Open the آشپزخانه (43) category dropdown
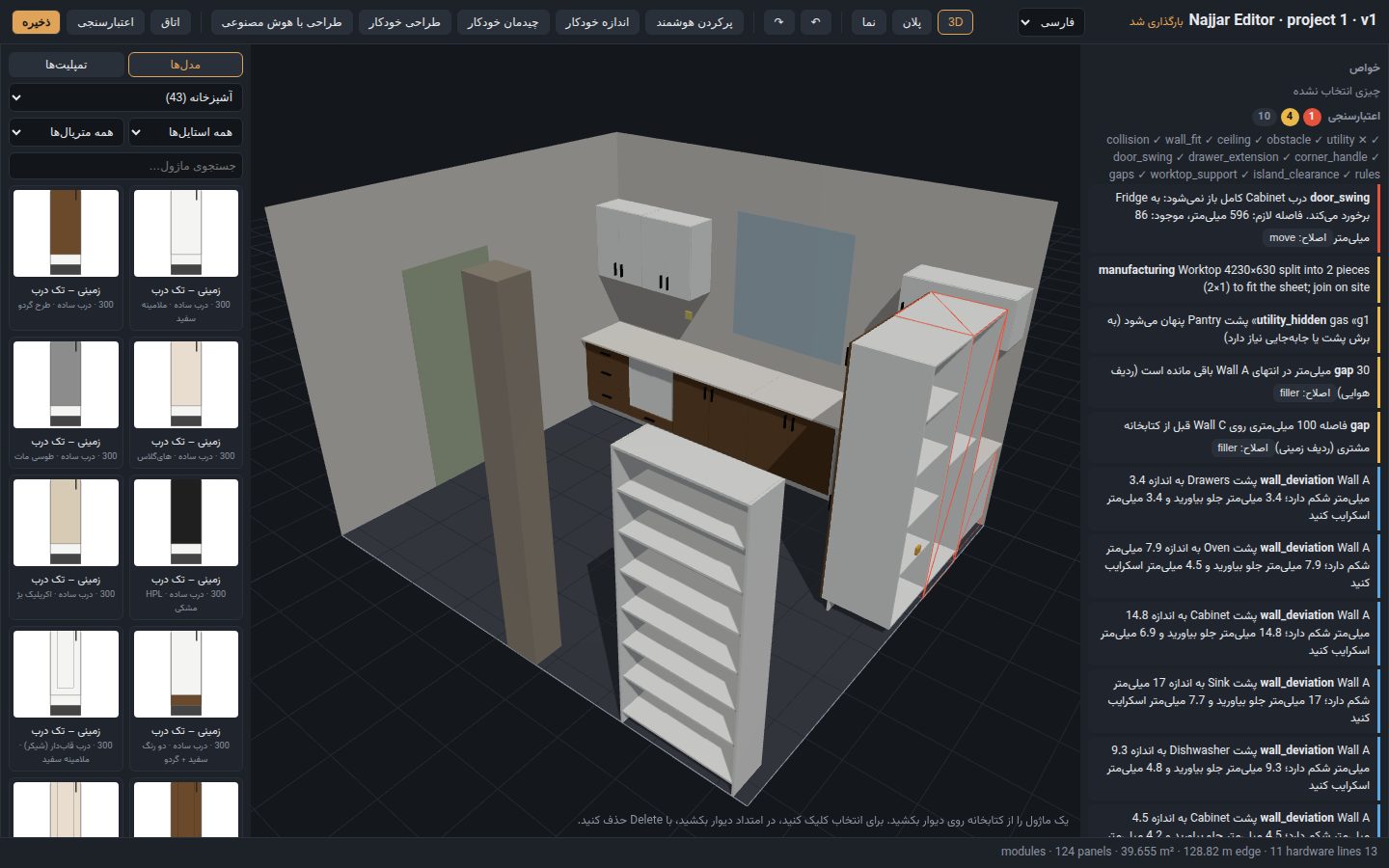This screenshot has width=1389, height=868. click(125, 97)
